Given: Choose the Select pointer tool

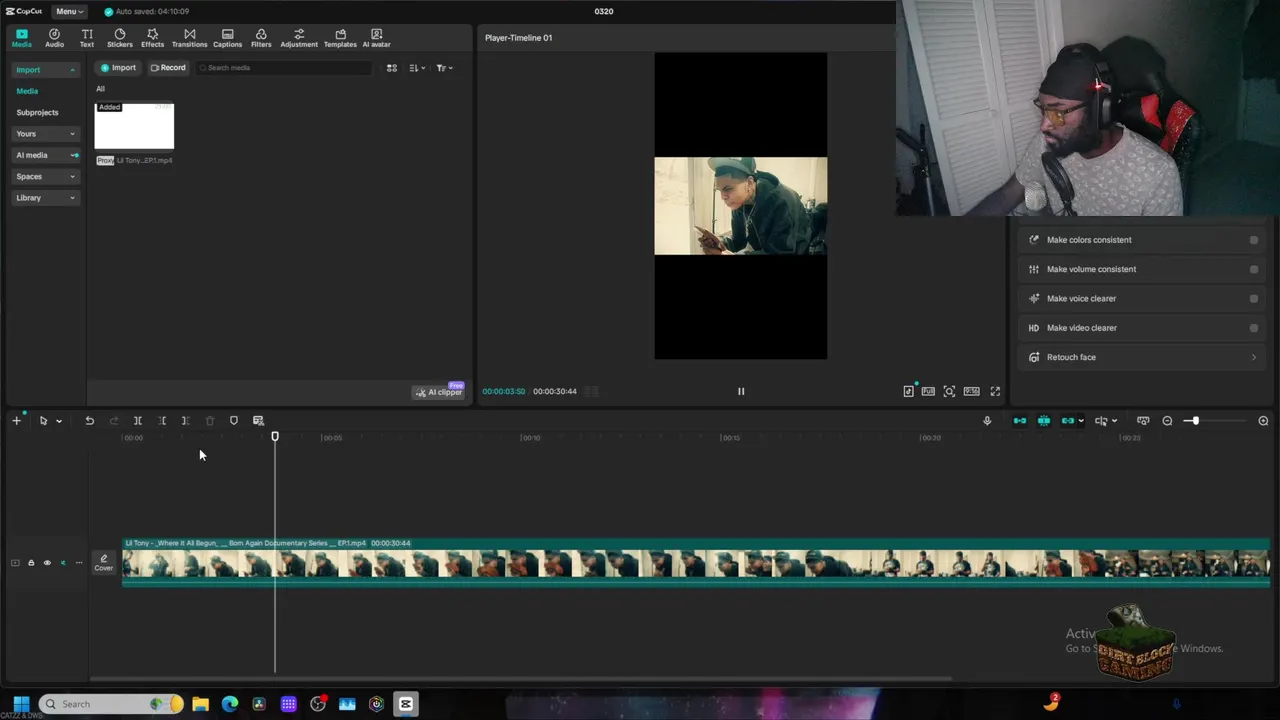Looking at the screenshot, I should (x=43, y=421).
